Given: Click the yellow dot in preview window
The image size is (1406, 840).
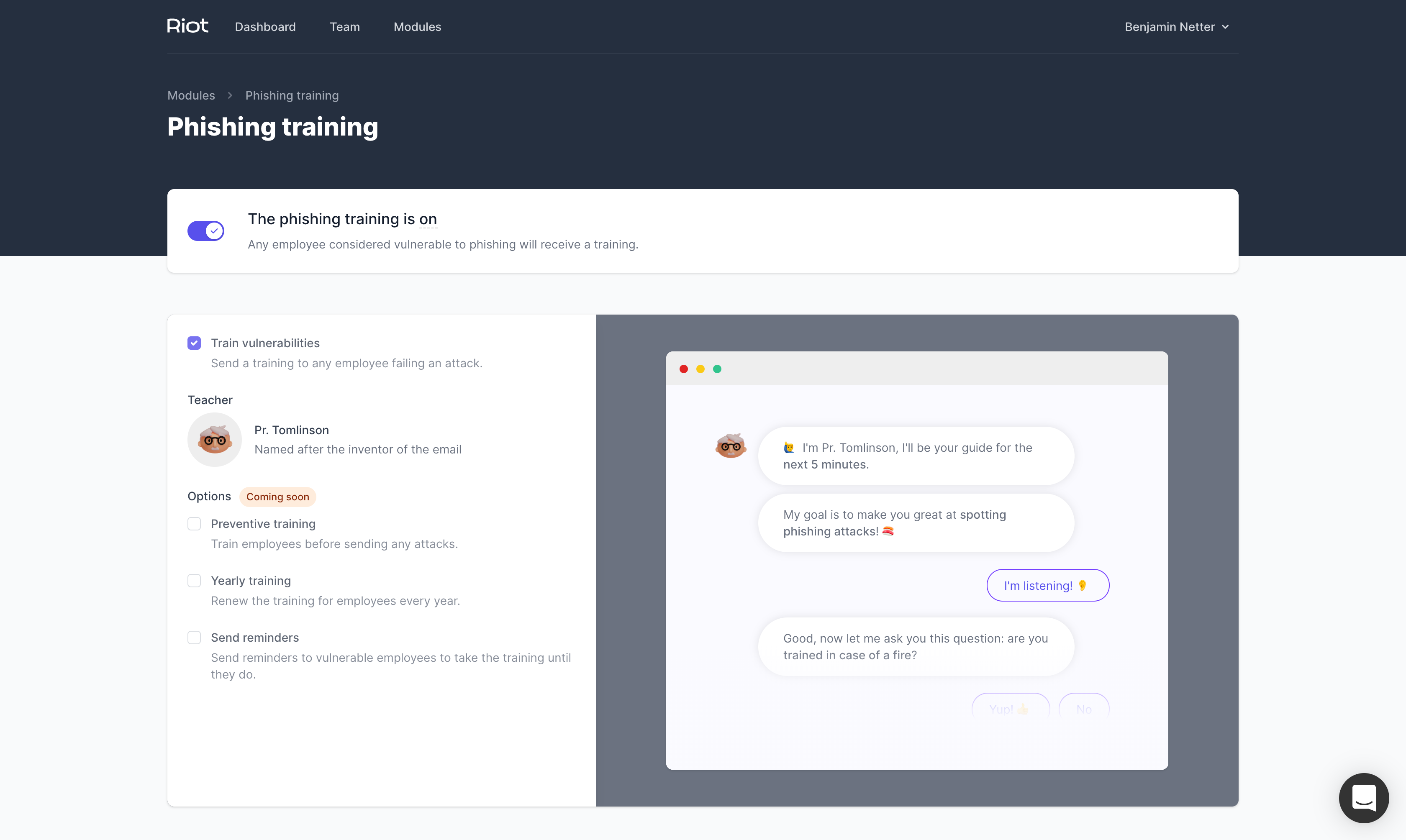Looking at the screenshot, I should [x=700, y=369].
